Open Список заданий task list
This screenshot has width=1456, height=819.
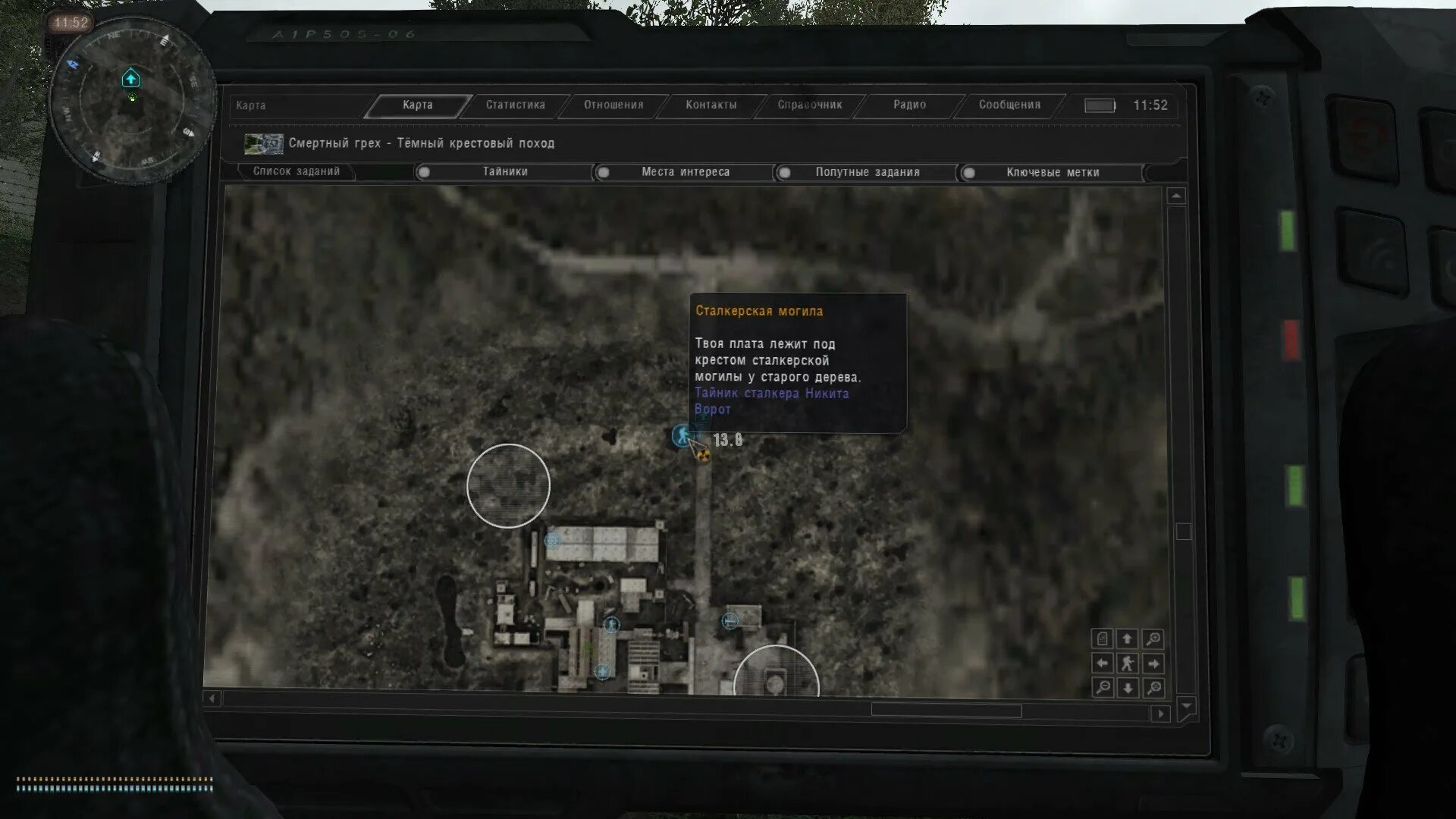click(x=297, y=171)
